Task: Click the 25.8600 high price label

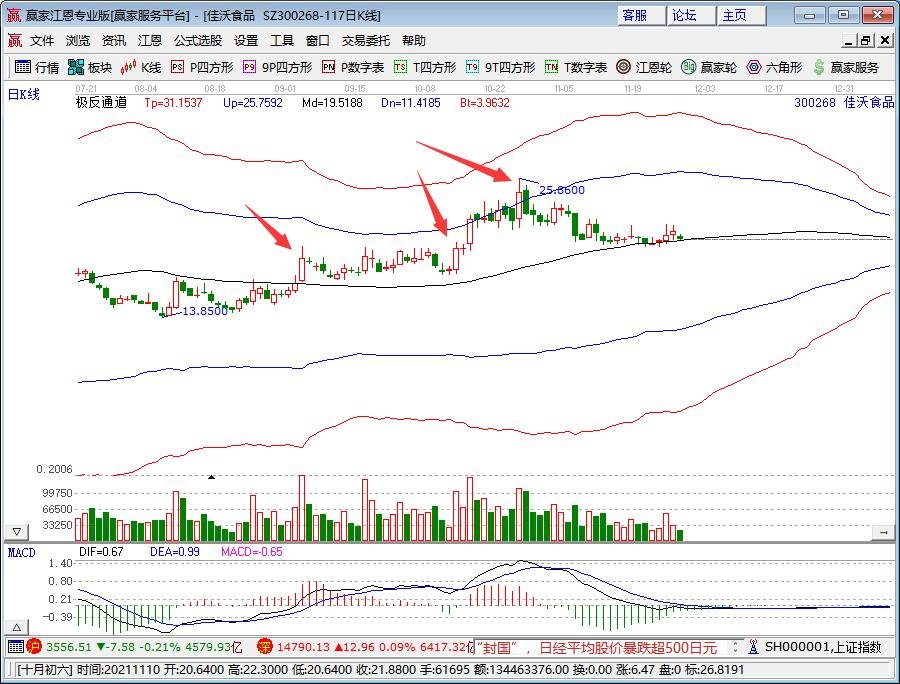Action: point(562,191)
